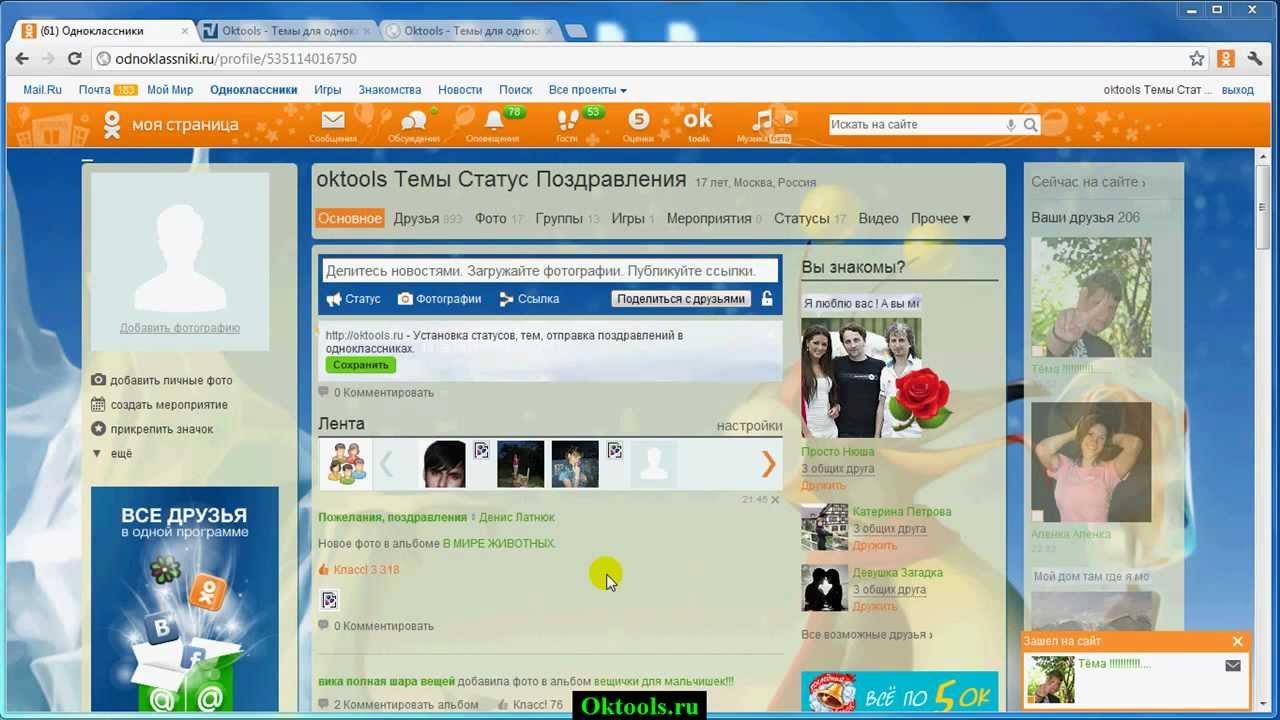1280x720 pixels.
Task: Click добавить личные фото camera icon
Action: click(98, 380)
